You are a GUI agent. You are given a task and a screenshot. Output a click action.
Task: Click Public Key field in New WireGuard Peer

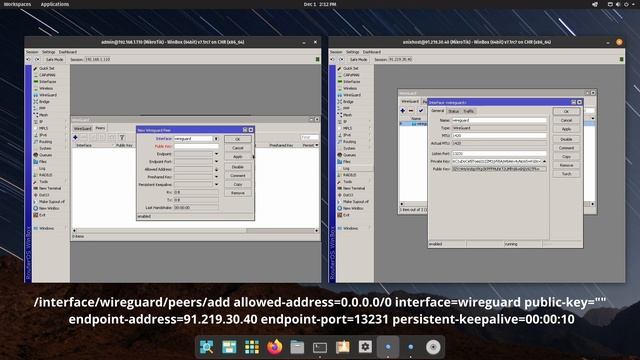click(x=196, y=147)
